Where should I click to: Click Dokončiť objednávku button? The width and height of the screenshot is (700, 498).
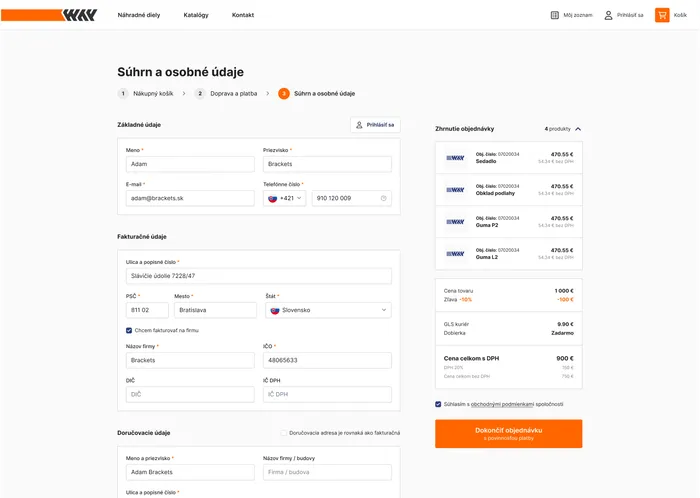point(508,433)
